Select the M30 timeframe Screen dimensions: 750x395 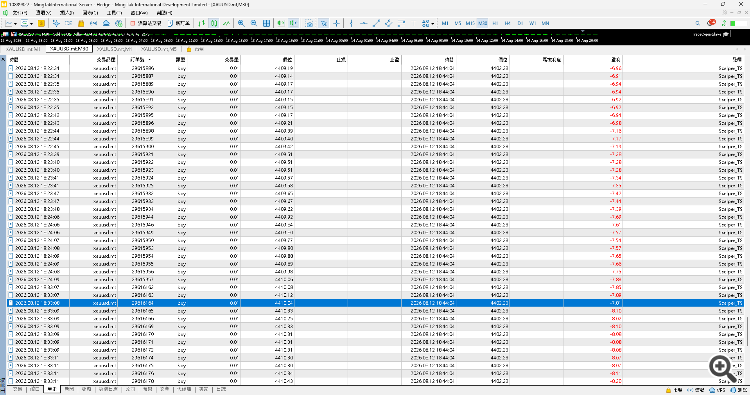[483, 23]
